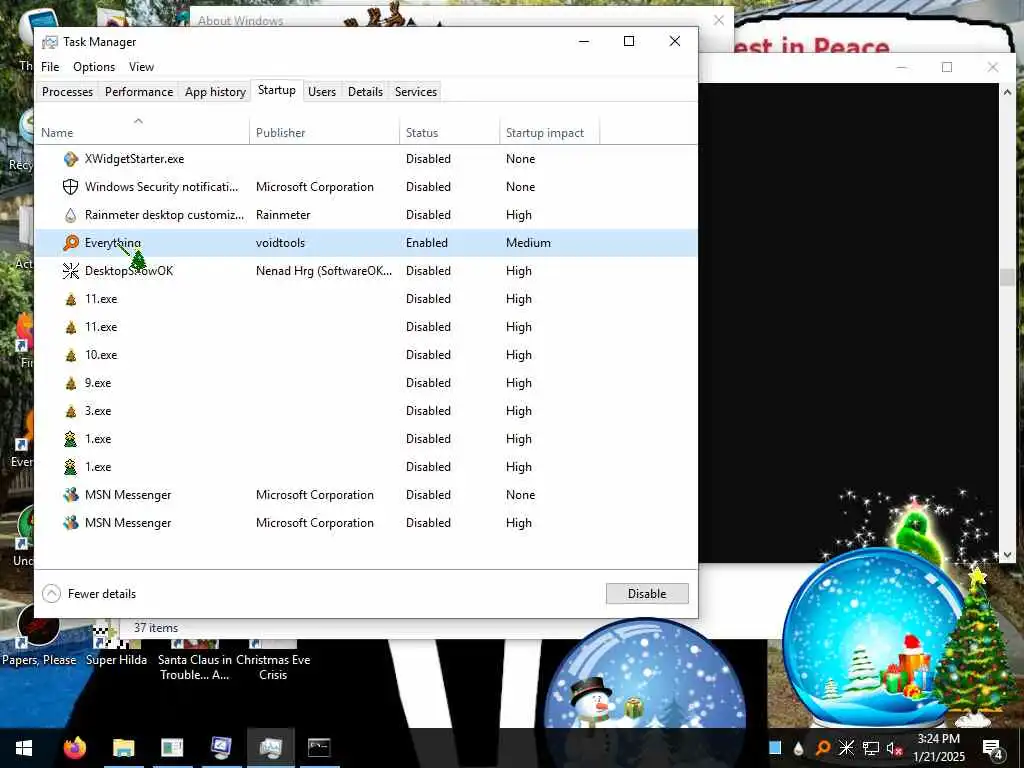Image resolution: width=1024 pixels, height=768 pixels.
Task: Select the XWidgetStarter.exe row name
Action: tap(135, 159)
